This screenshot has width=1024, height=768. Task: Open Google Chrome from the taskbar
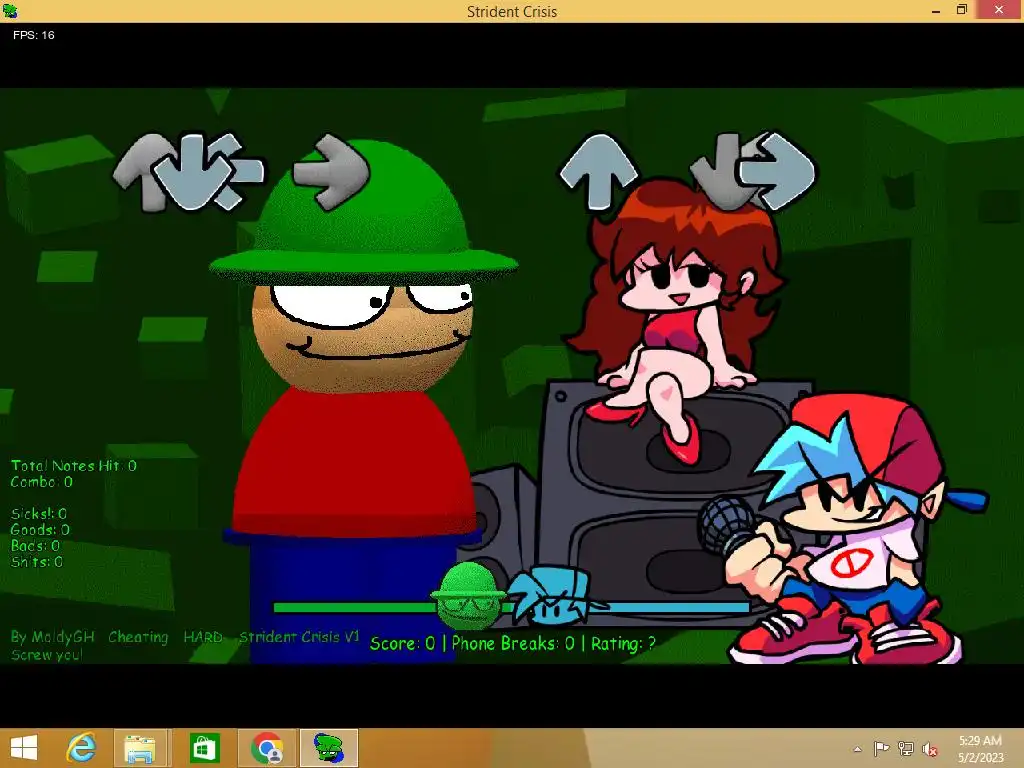point(267,748)
